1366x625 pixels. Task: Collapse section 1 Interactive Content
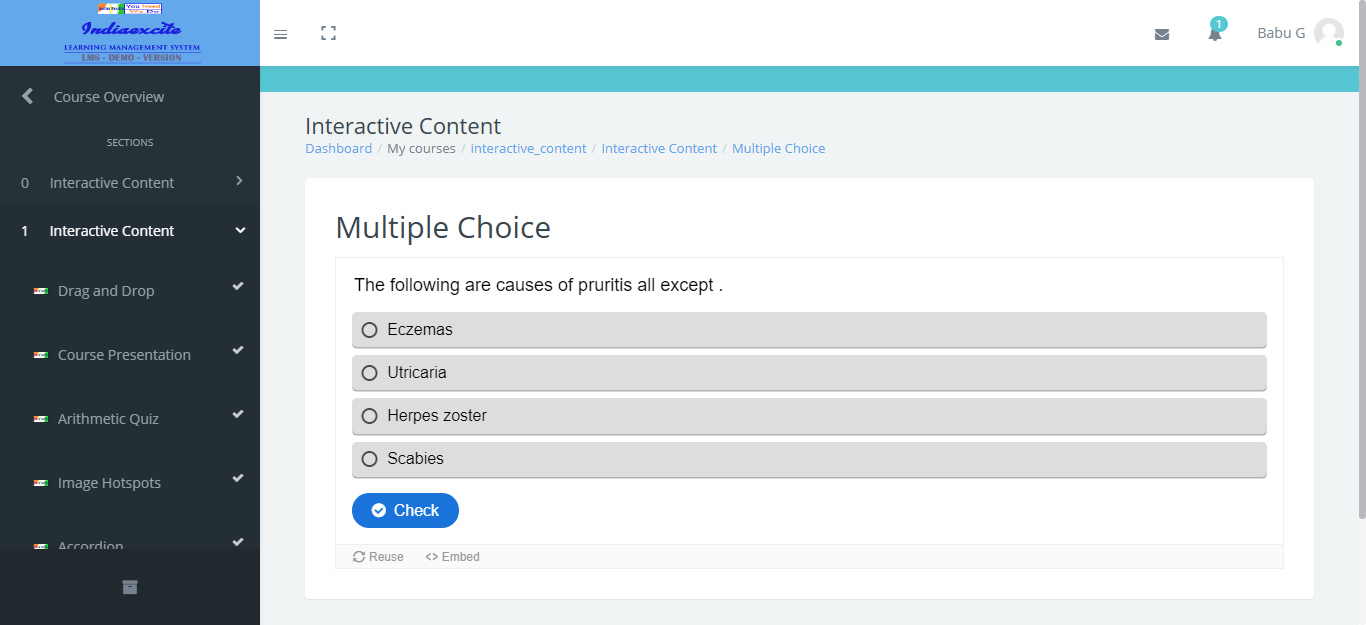pos(239,230)
